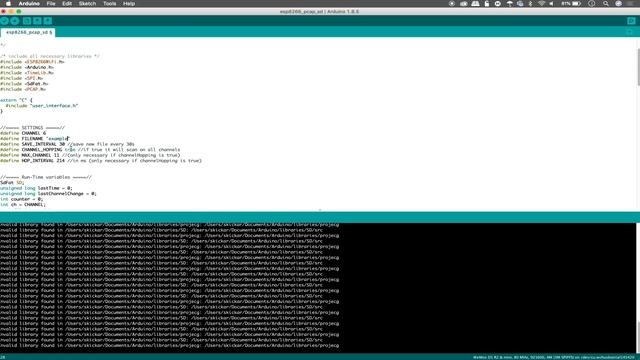This screenshot has width=640, height=360.
Task: Open the Arduino application menu
Action: click(x=29, y=4)
